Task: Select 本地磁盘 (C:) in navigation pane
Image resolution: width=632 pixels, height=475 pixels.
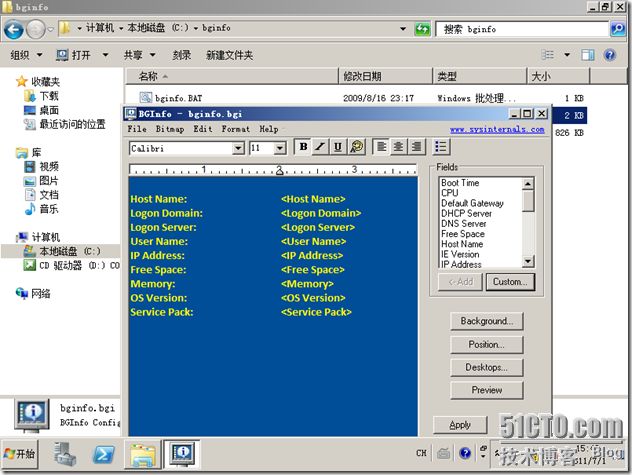Action: coord(62,251)
